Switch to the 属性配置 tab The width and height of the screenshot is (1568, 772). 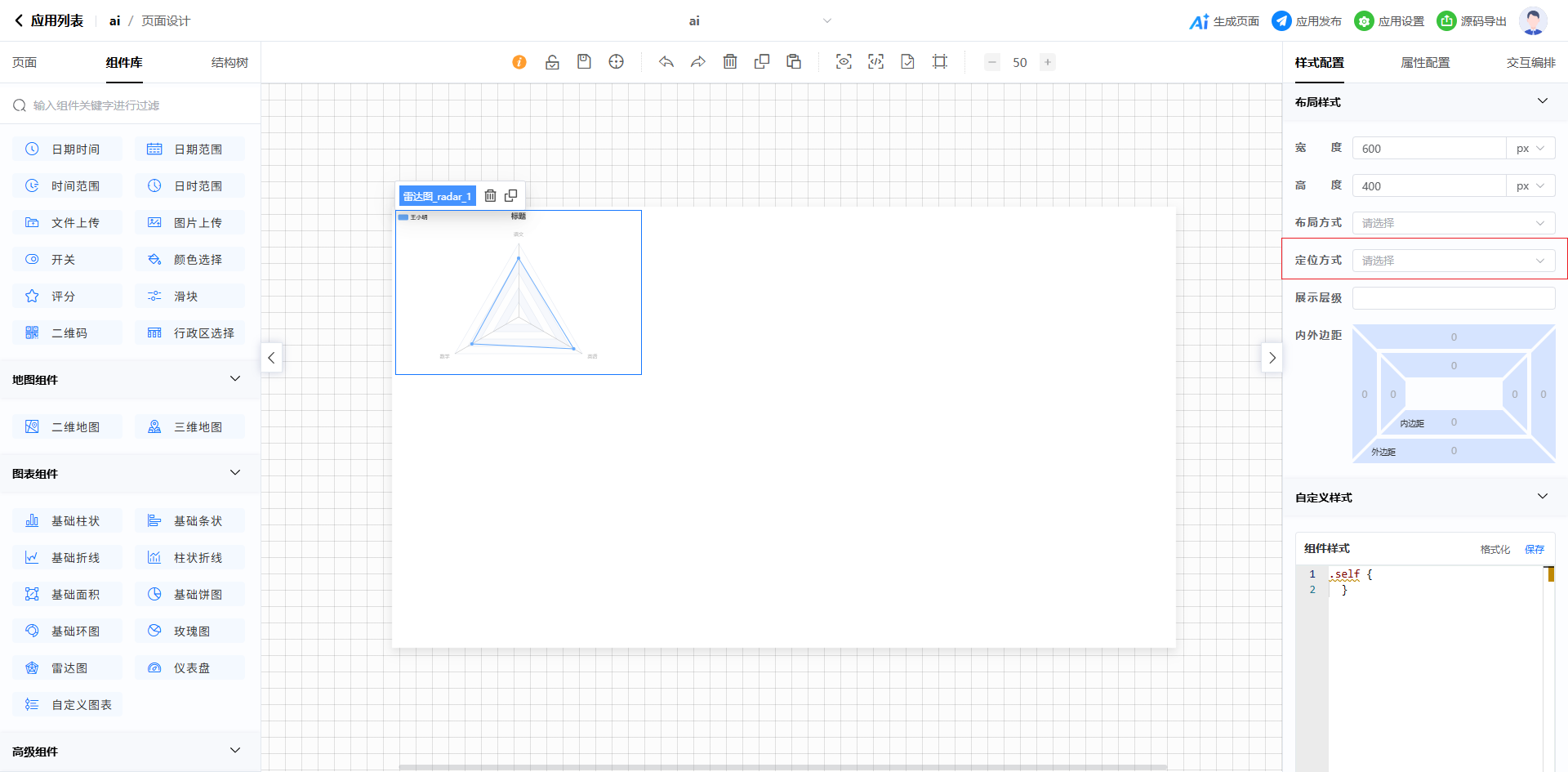tap(1425, 63)
